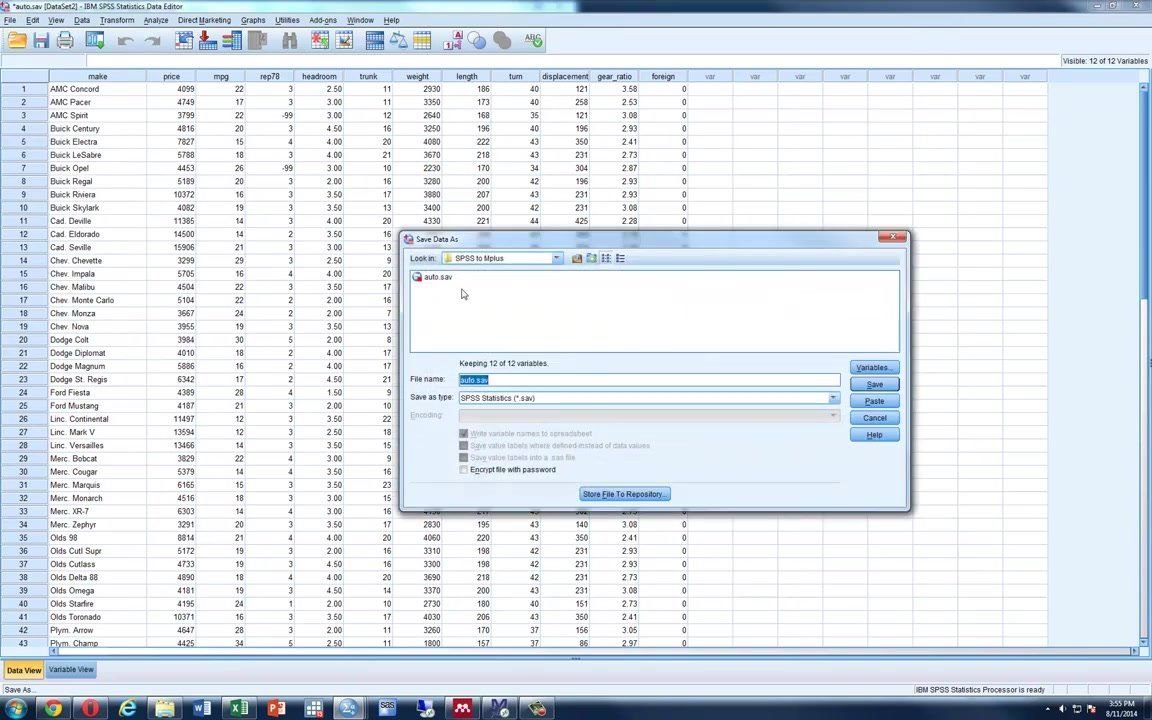Click the Weight Cases scales icon
Screen dimensions: 1152x720
click(398, 40)
